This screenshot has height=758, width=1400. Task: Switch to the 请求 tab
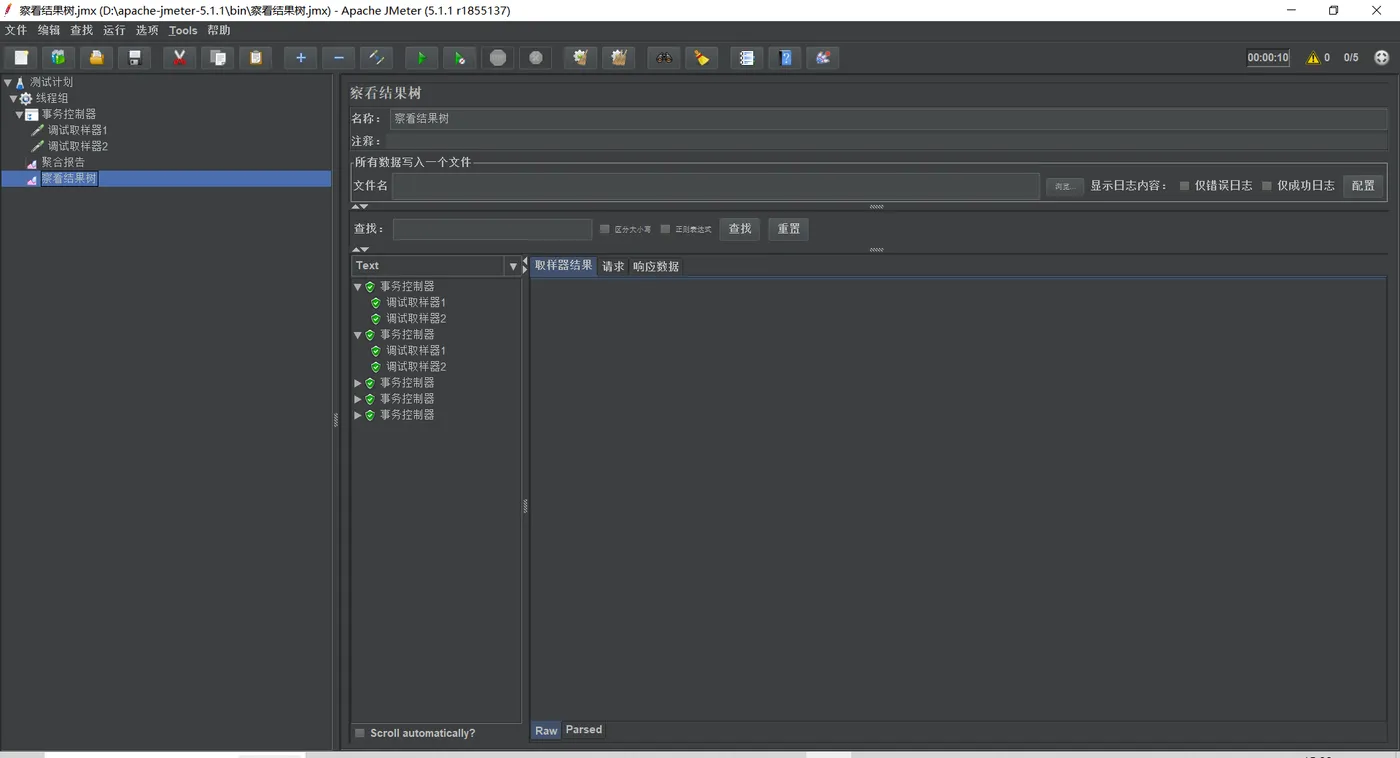pos(613,267)
